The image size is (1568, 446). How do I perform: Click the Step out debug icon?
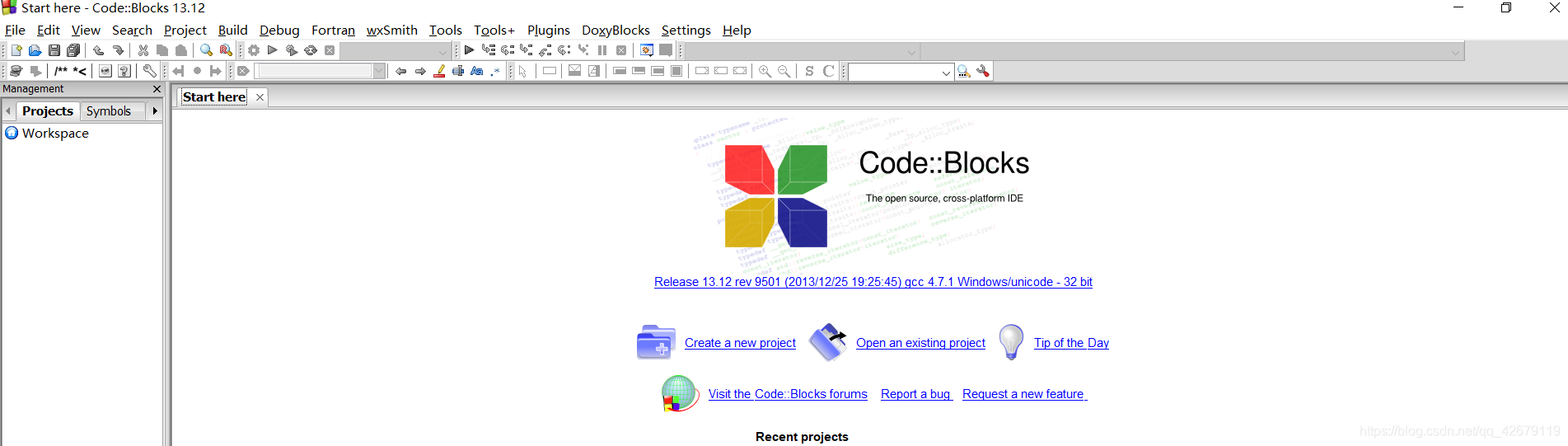click(x=545, y=51)
